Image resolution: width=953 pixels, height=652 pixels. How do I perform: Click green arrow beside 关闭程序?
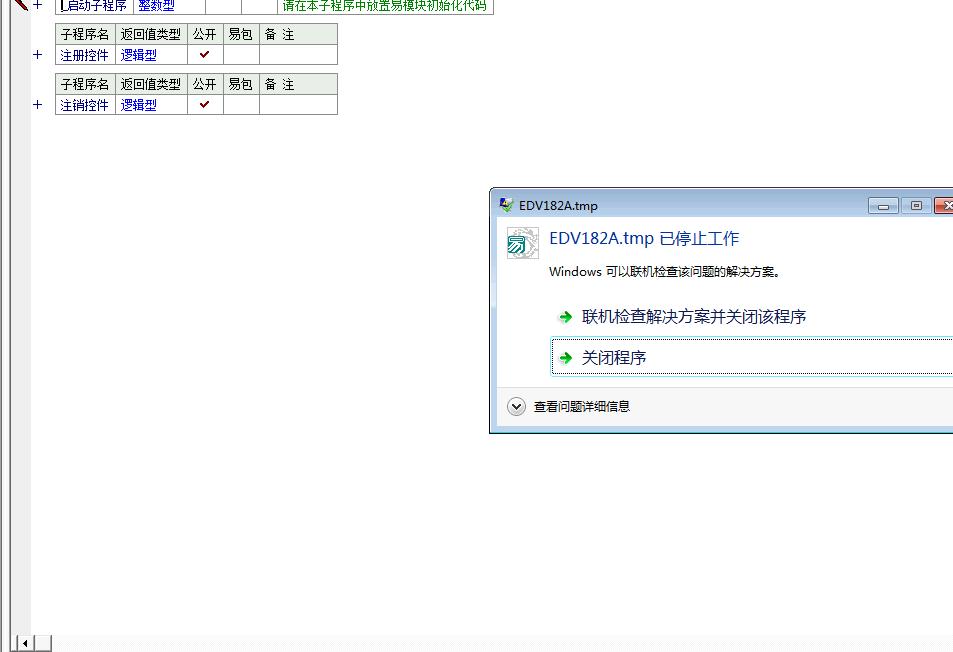tap(566, 358)
